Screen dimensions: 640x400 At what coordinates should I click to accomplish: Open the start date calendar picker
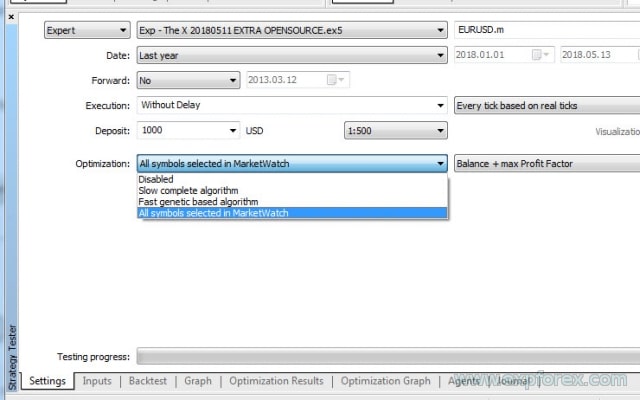coord(540,55)
